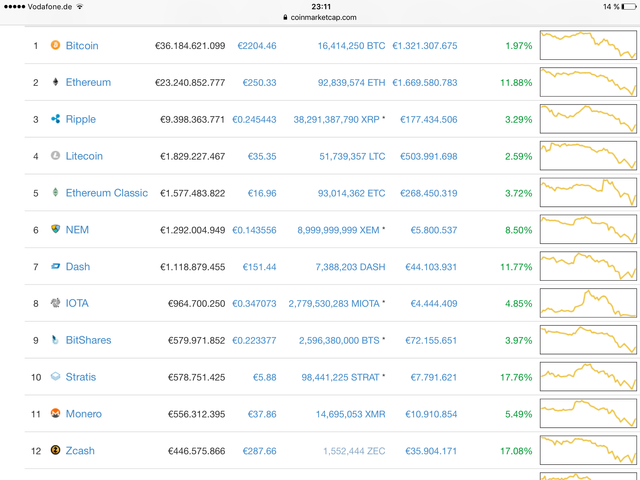Click Stratis change value 17.76%

point(516,377)
